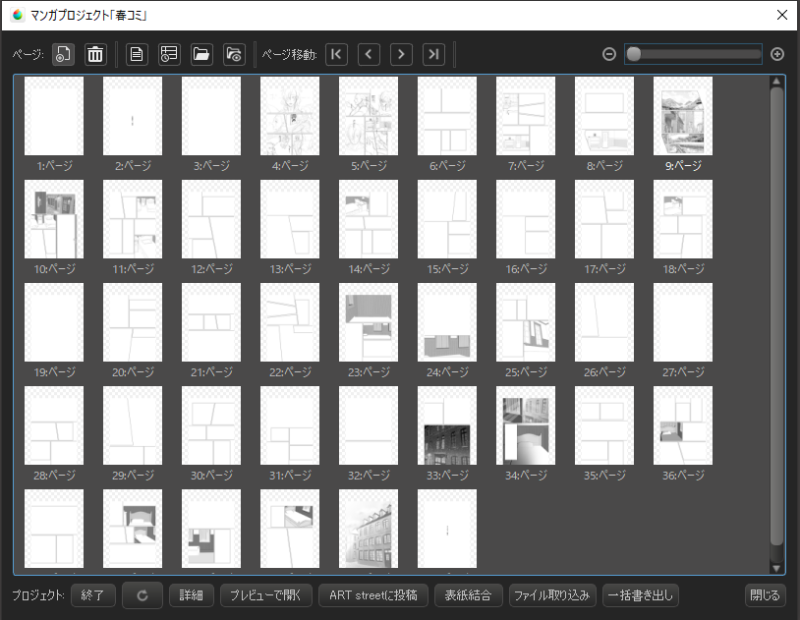Select page 6 thumbnail
This screenshot has height=620, width=800.
click(x=447, y=116)
